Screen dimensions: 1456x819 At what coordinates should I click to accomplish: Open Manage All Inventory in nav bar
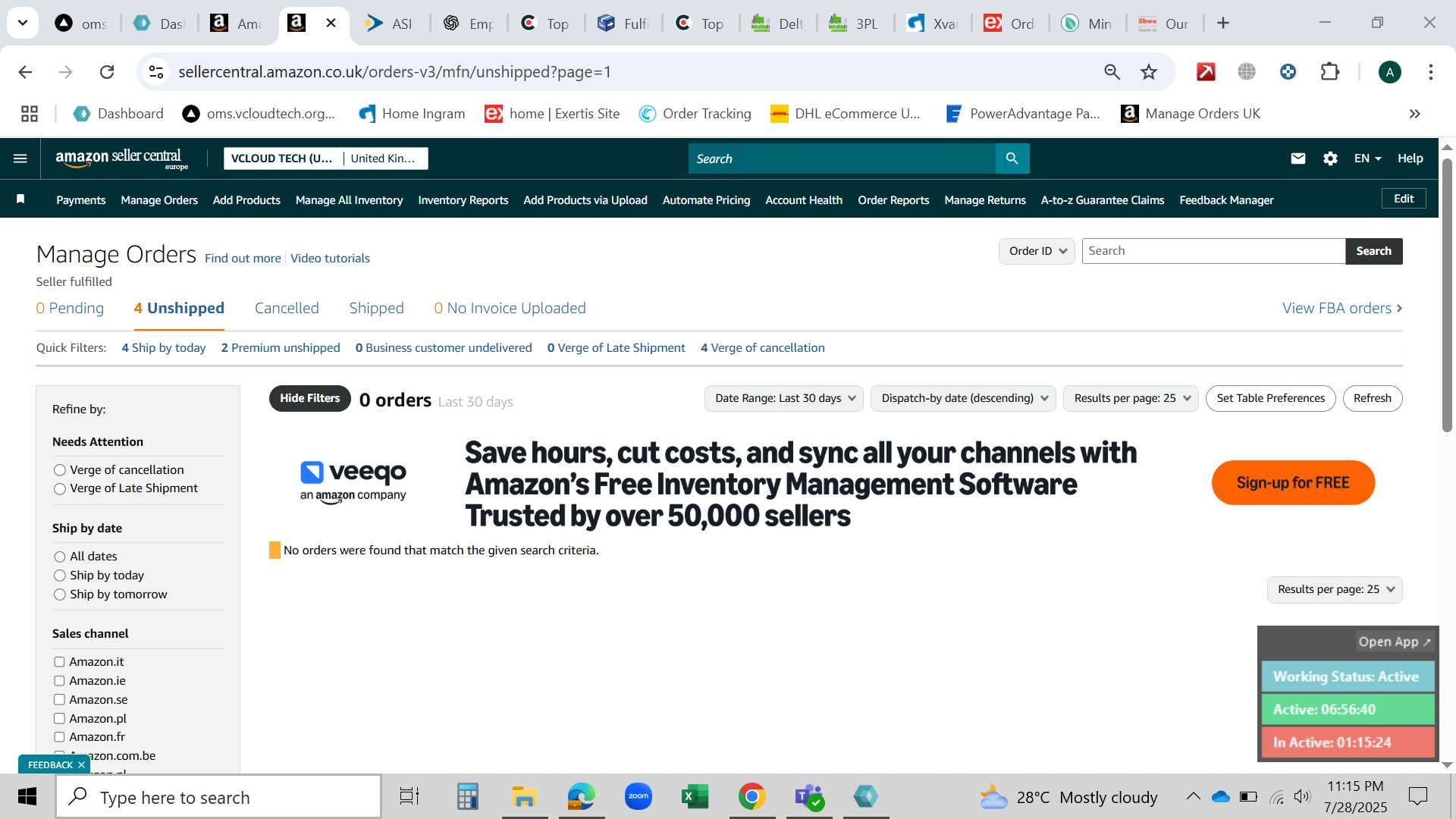[x=349, y=200]
